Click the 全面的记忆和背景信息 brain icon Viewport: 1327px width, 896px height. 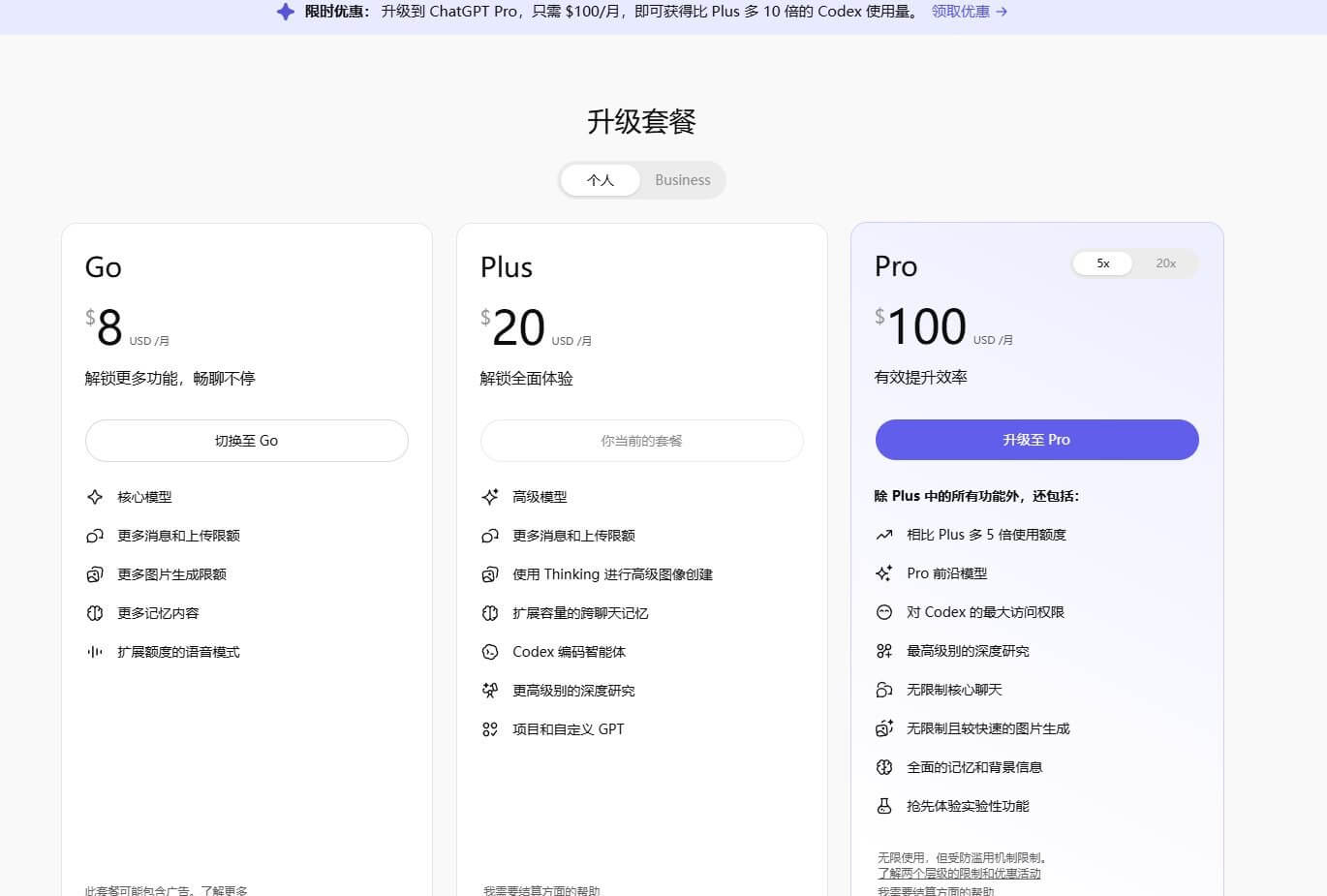(884, 767)
